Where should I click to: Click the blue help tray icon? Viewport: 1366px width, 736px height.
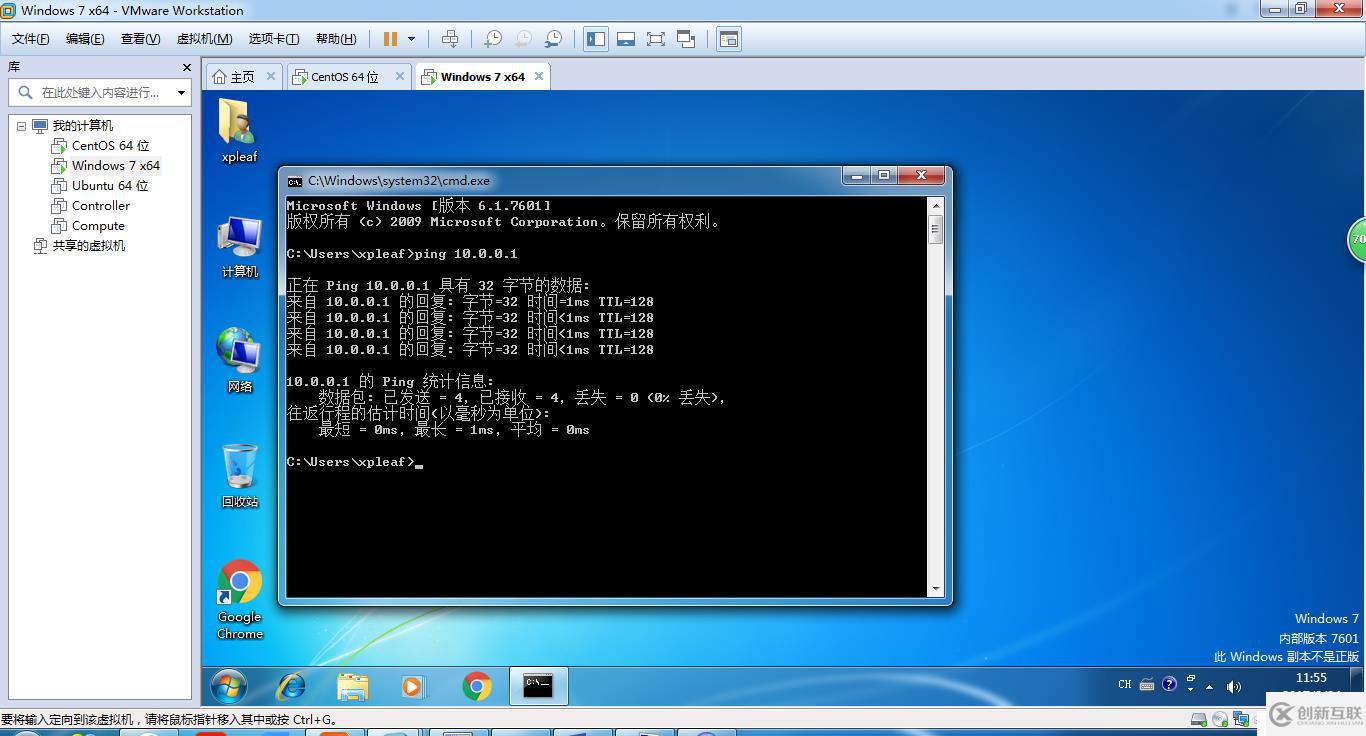pos(1169,685)
